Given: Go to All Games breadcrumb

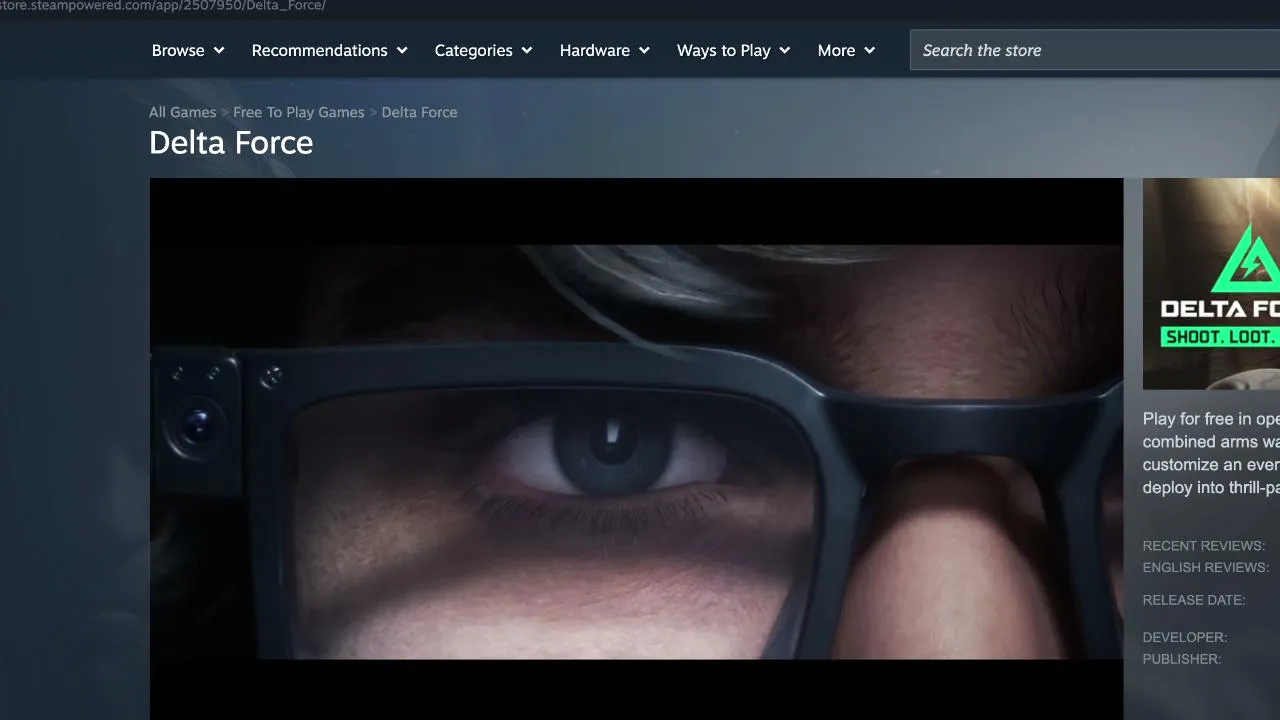Looking at the screenshot, I should coord(182,112).
